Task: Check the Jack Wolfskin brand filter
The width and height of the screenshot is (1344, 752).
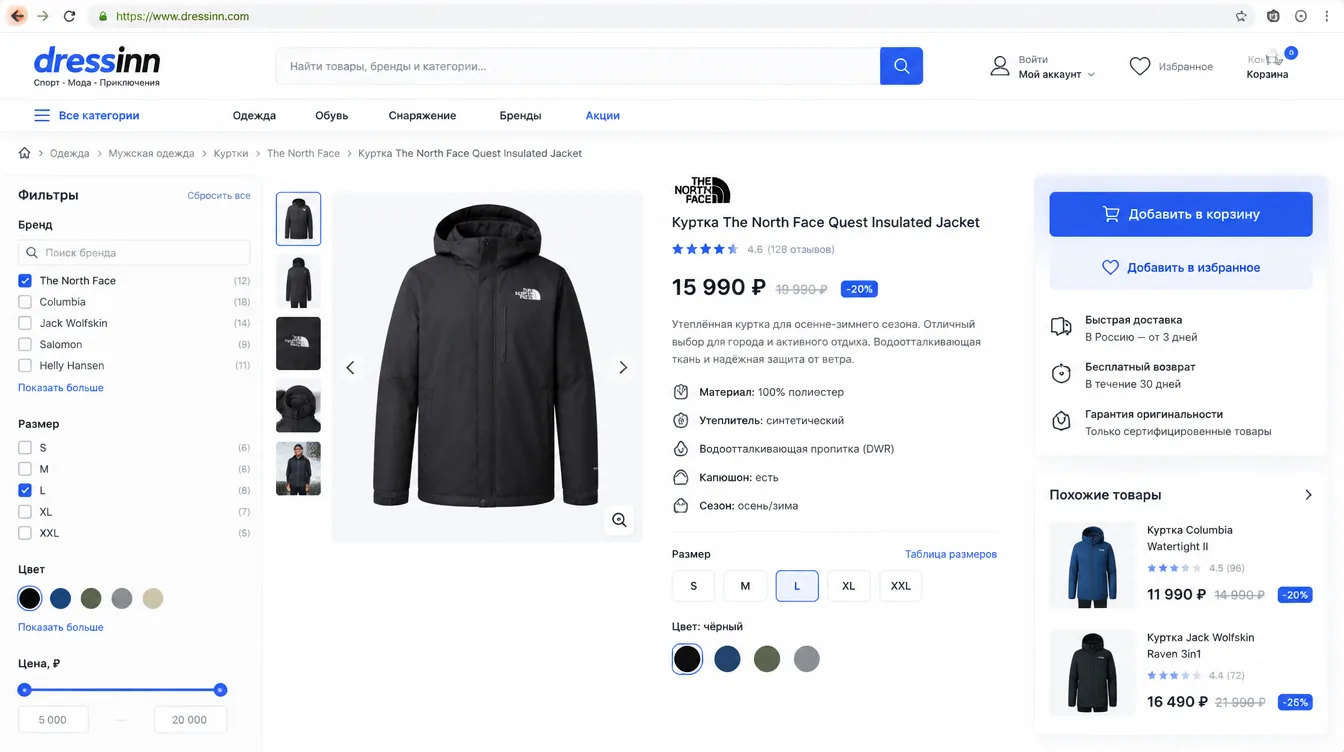Action: tap(25, 323)
